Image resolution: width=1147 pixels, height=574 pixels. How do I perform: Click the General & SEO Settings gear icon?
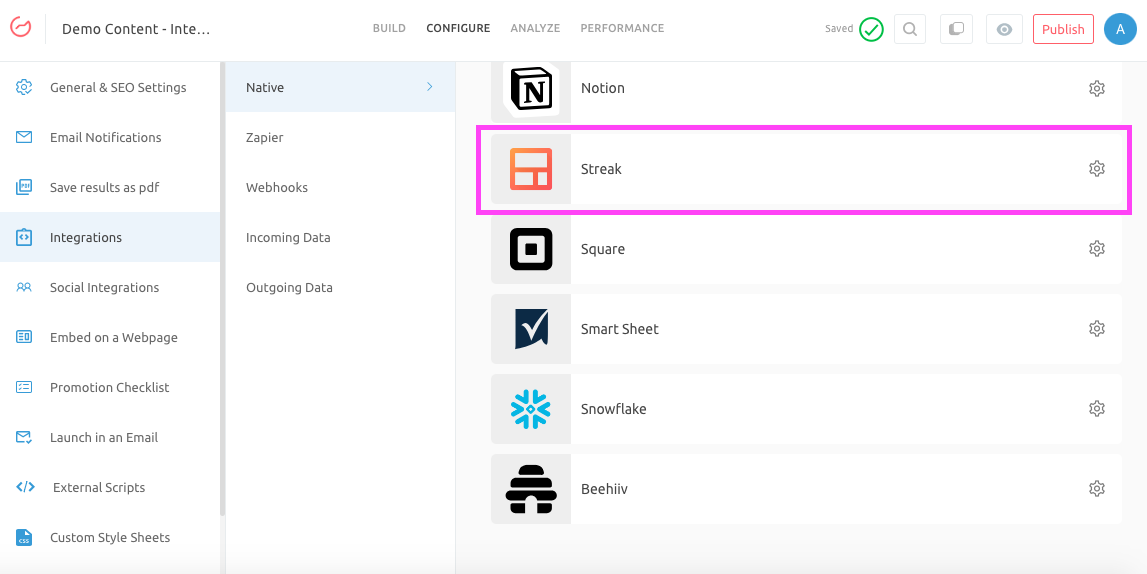click(x=24, y=87)
